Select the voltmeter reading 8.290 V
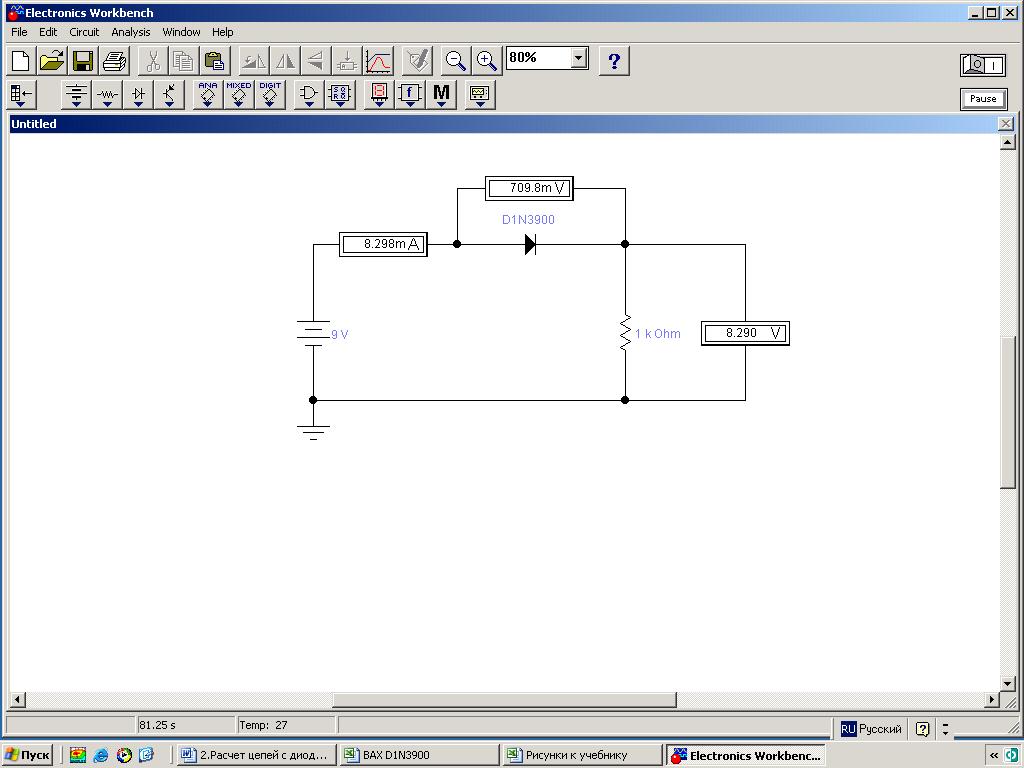Image resolution: width=1024 pixels, height=768 pixels. [745, 333]
